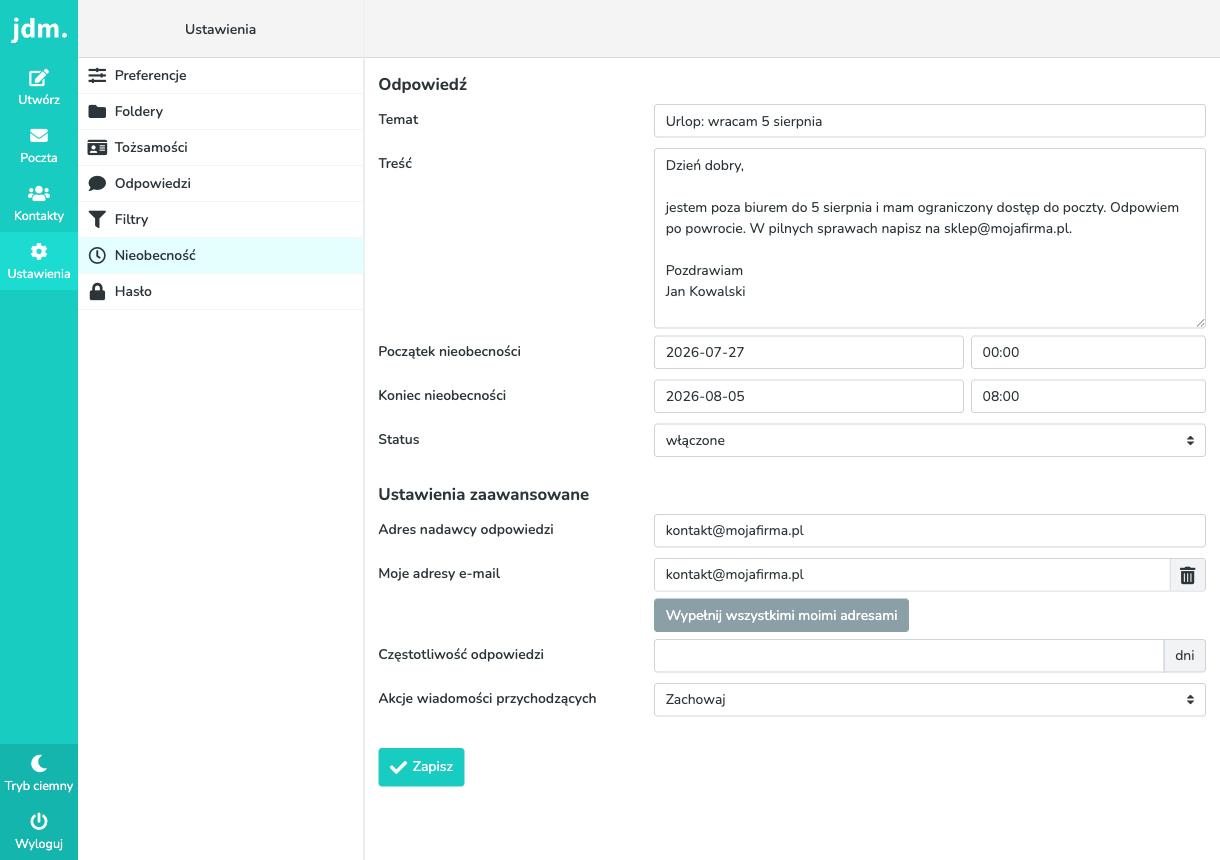Click the Odpowiedzi speech bubble icon

click(x=97, y=184)
